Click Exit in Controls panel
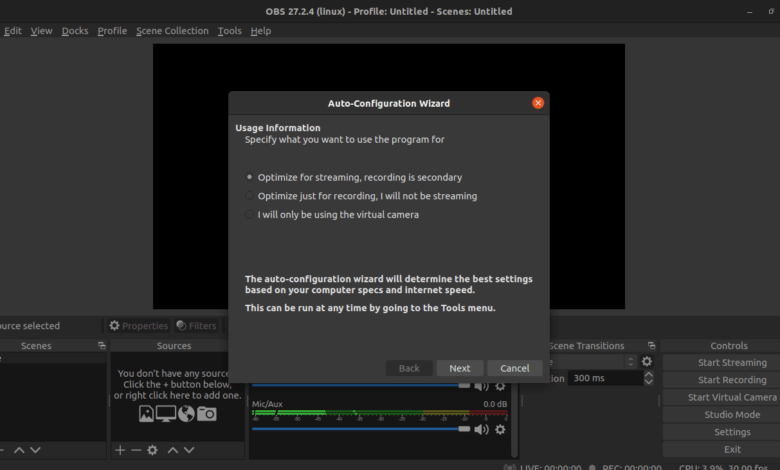This screenshot has height=470, width=780. tap(732, 450)
